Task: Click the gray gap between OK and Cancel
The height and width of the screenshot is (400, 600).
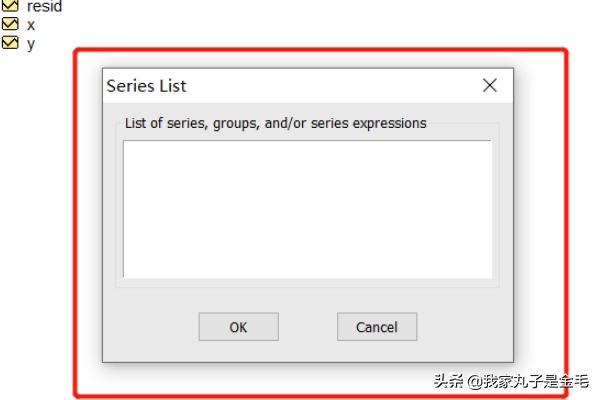Action: coord(308,327)
